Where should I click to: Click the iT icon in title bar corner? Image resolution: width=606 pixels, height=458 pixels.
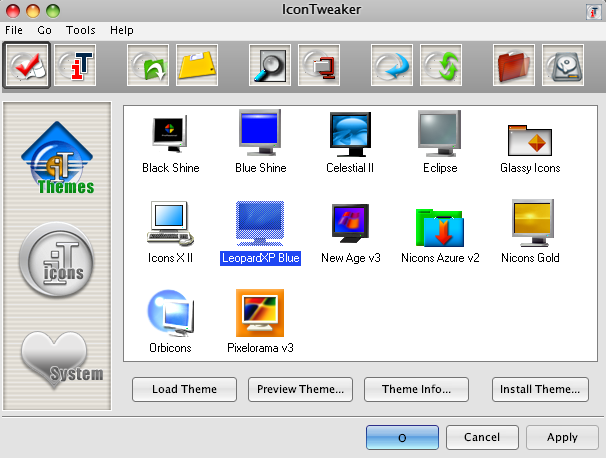click(593, 12)
